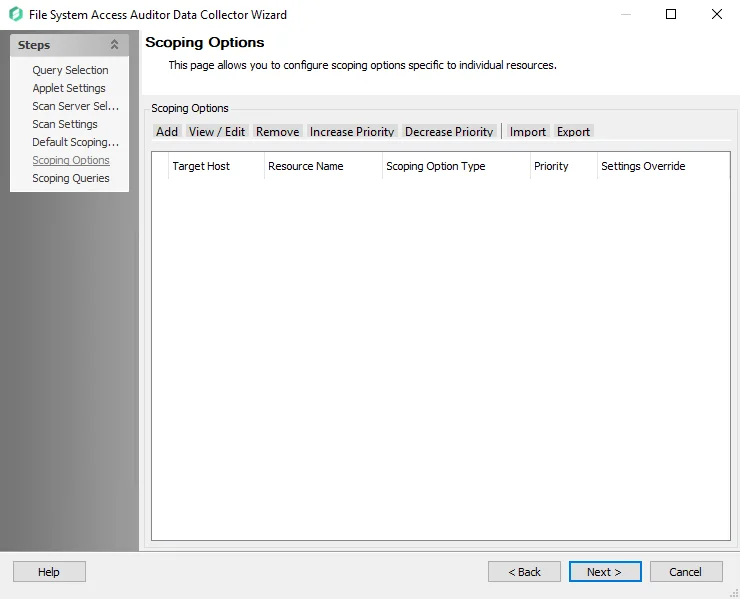Open Scan Settings step
Viewport: 740px width, 599px height.
click(65, 124)
